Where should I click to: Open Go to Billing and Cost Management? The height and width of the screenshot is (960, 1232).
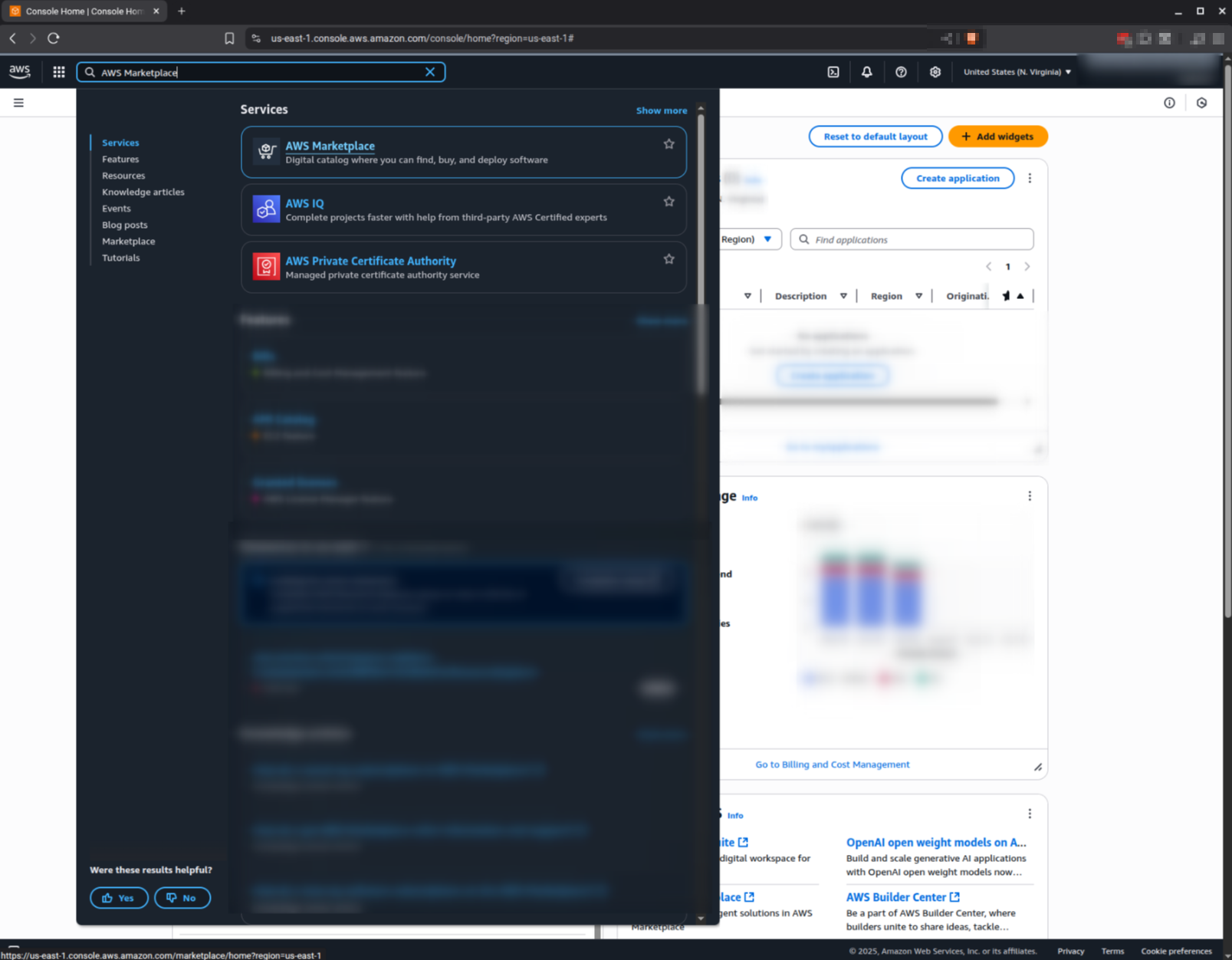point(832,764)
